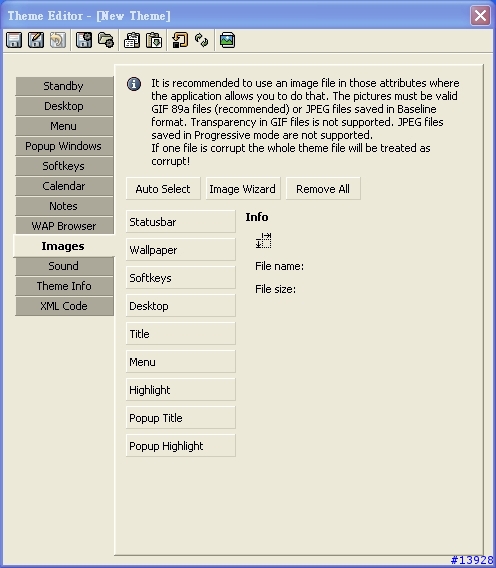Choose the Popup Highlight image button
This screenshot has height=568, width=496.
tap(180, 445)
